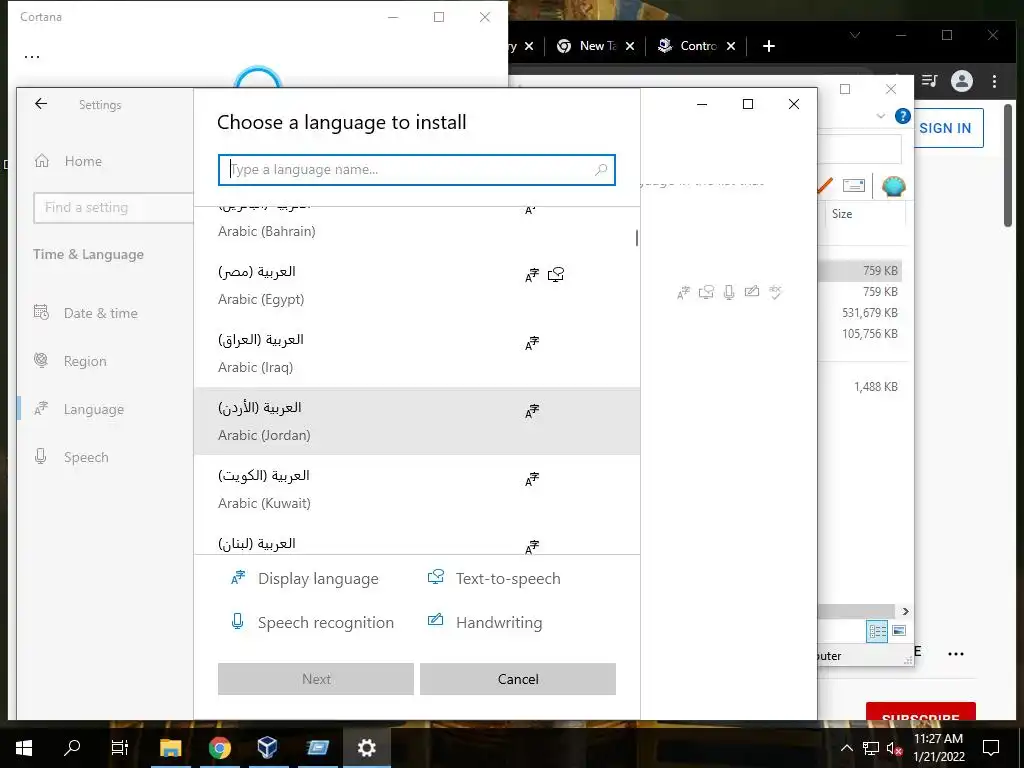Click the Text-to-speech legend icon
The height and width of the screenshot is (768, 1024).
pos(436,577)
